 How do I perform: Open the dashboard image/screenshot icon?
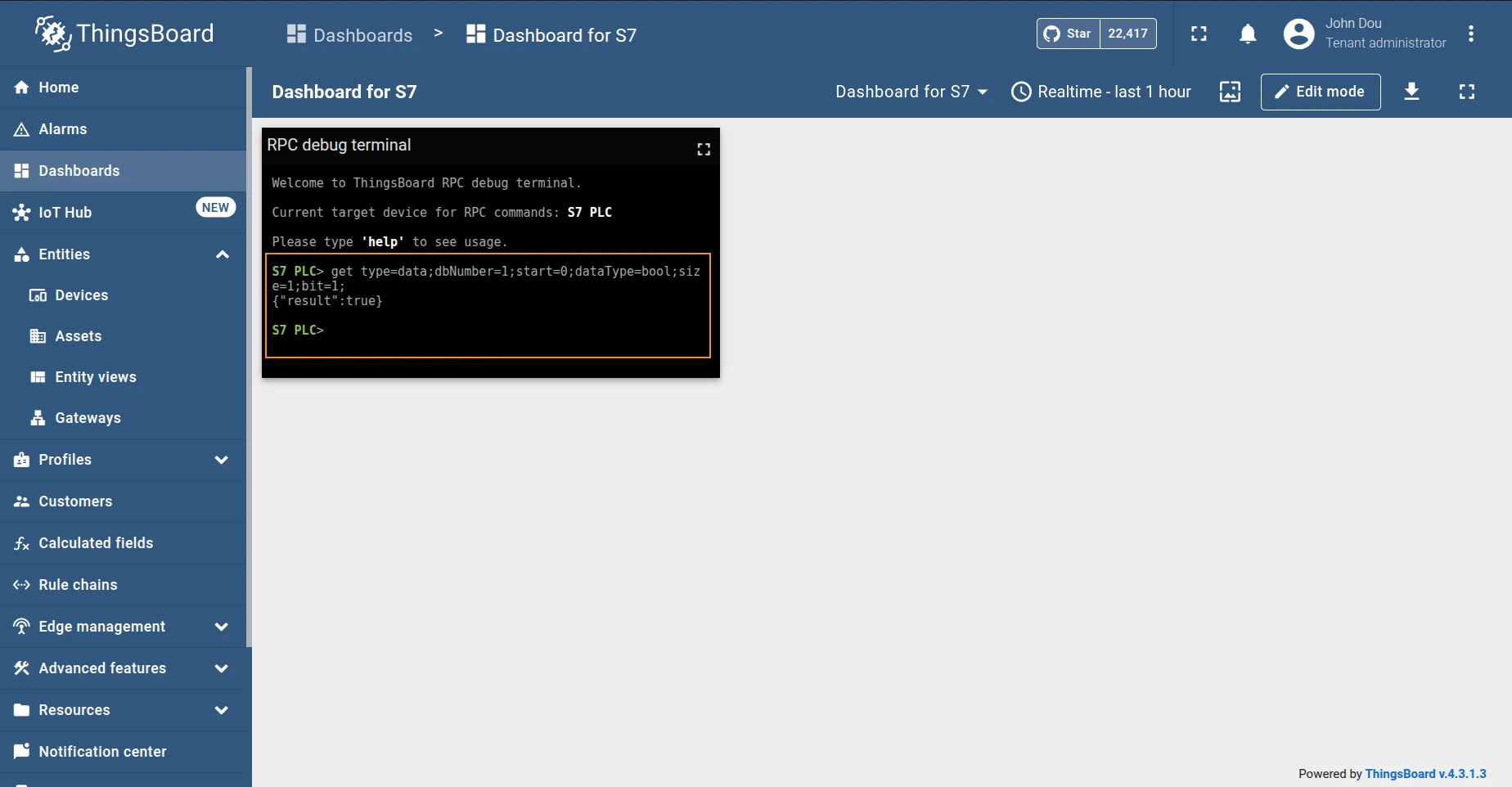[x=1230, y=92]
